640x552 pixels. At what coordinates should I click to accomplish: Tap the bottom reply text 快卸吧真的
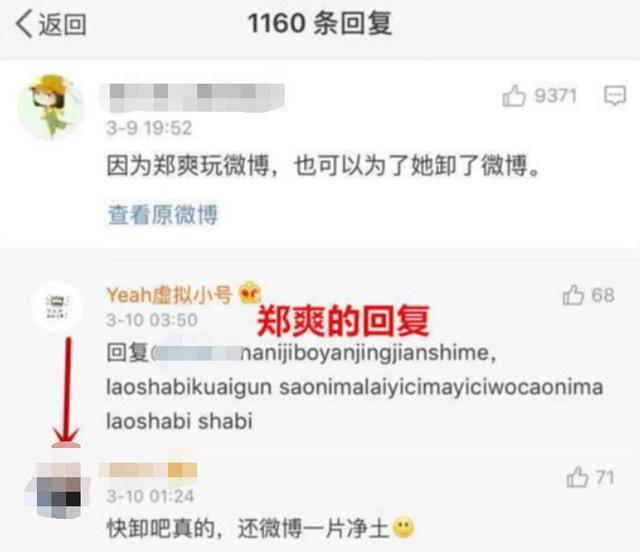(160, 528)
